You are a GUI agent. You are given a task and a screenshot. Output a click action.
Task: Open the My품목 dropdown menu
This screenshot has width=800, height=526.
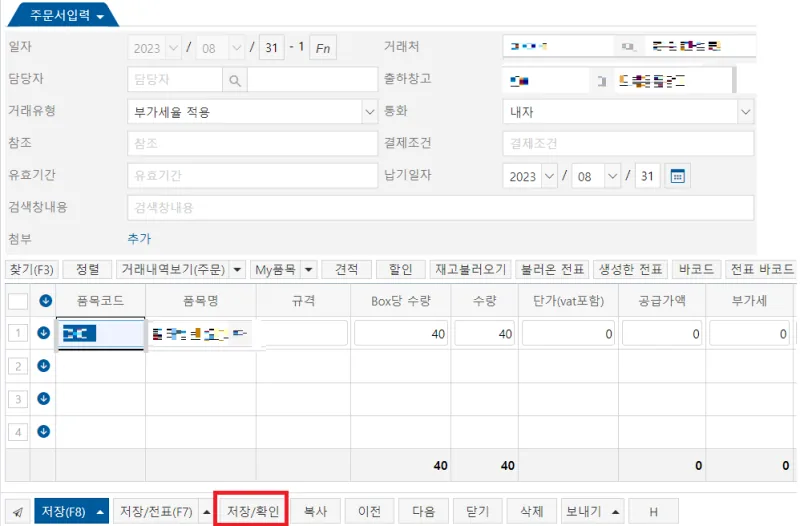coord(309,269)
